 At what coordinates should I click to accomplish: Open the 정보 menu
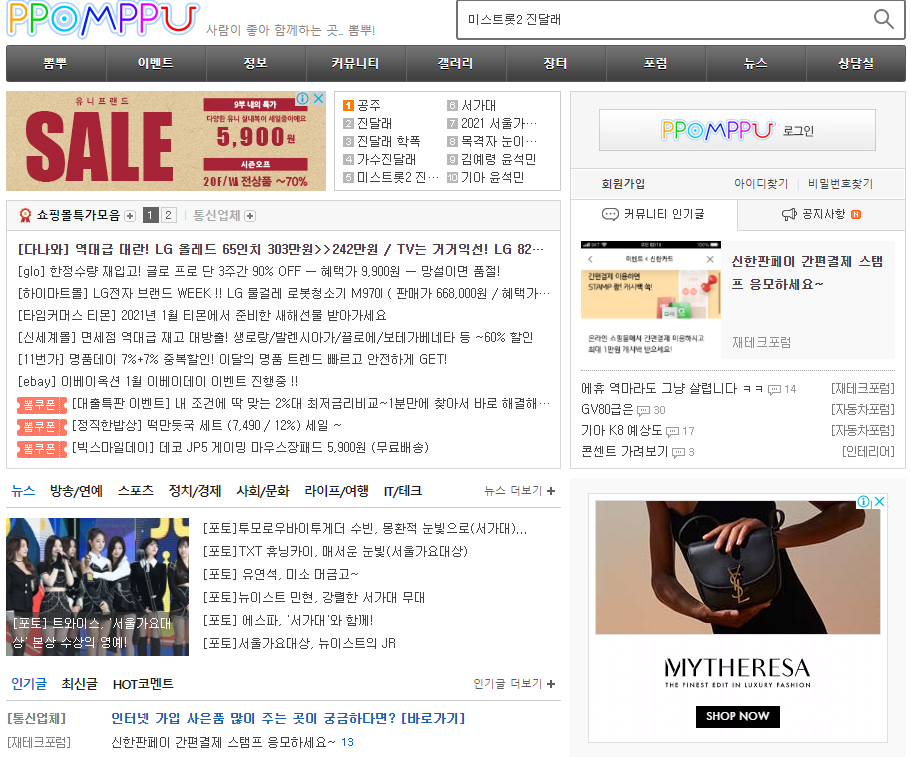coord(256,63)
